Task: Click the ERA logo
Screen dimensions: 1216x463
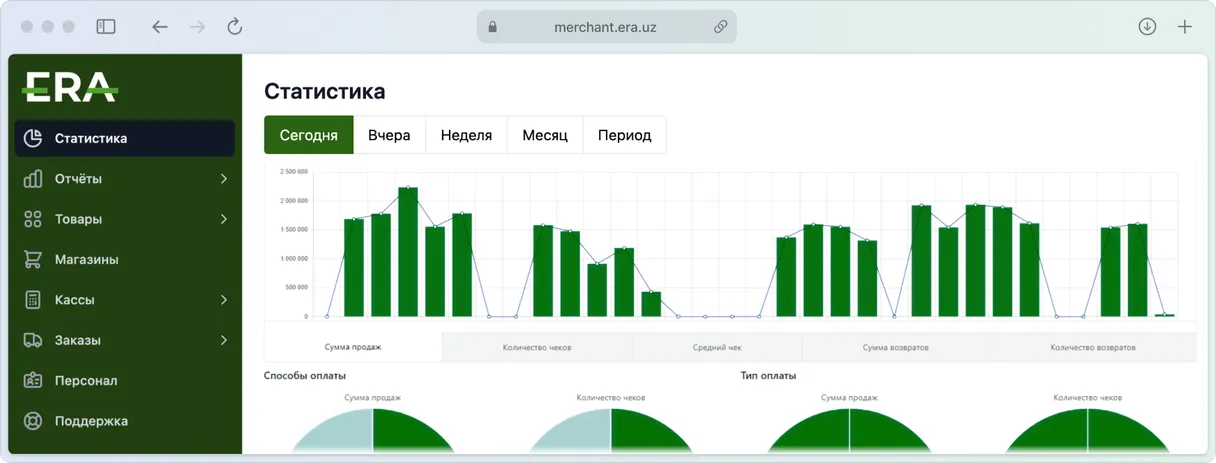Action: (70, 87)
